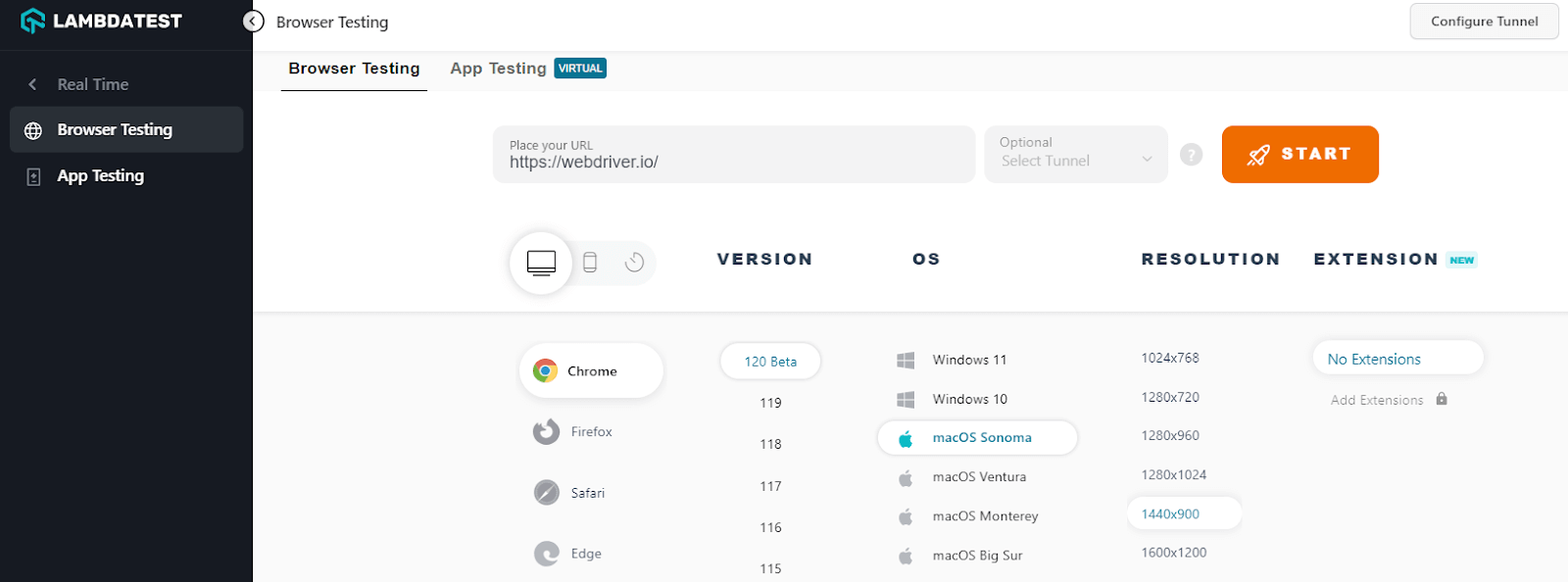The width and height of the screenshot is (1568, 582).
Task: Click the URL input field
Action: tap(734, 154)
